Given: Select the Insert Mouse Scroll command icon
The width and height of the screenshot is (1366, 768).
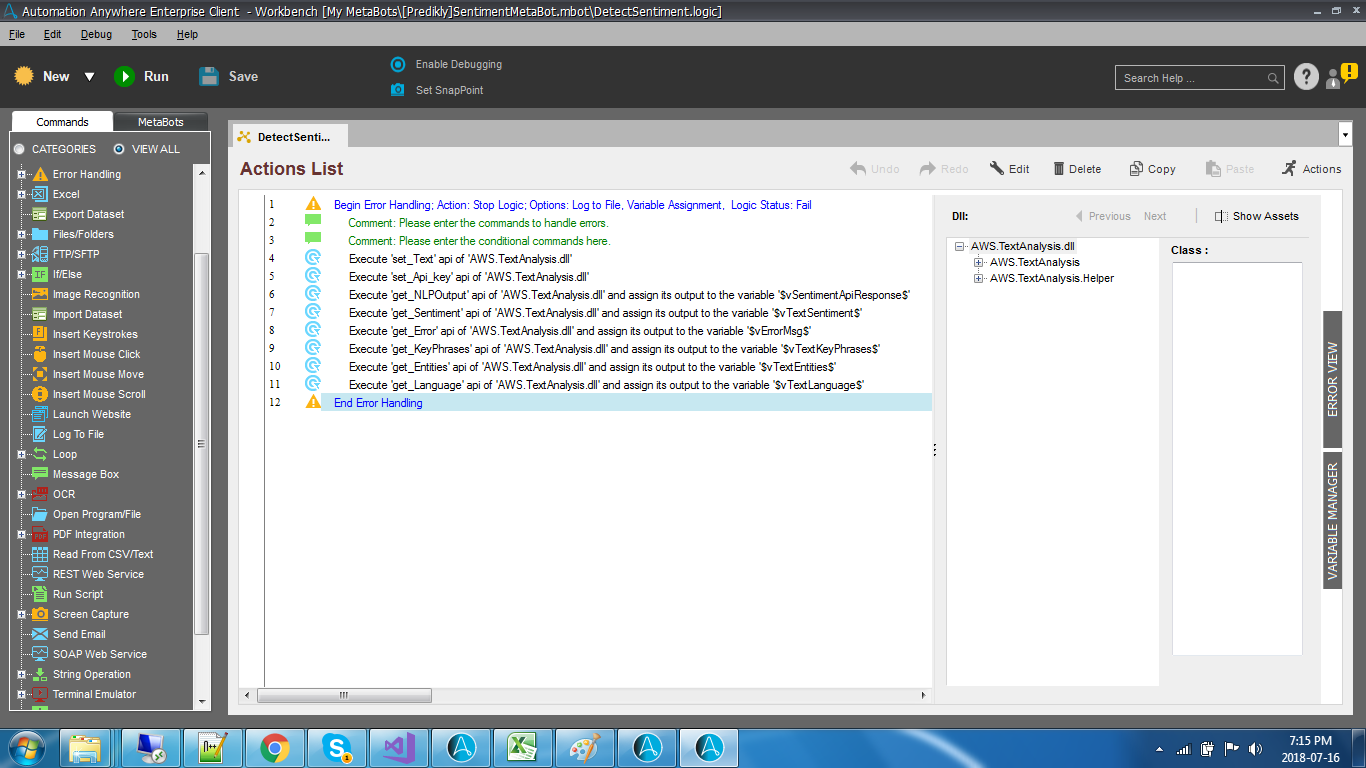Looking at the screenshot, I should point(39,394).
